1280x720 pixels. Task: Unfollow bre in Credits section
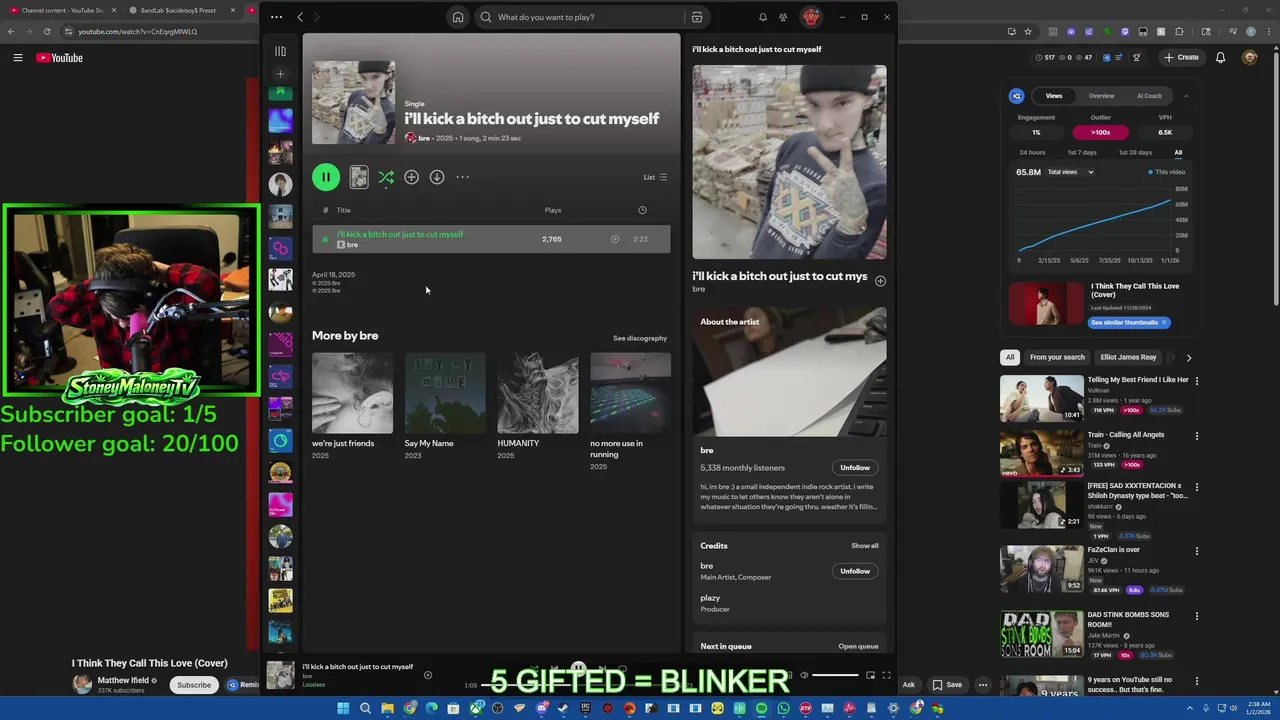[x=855, y=571]
